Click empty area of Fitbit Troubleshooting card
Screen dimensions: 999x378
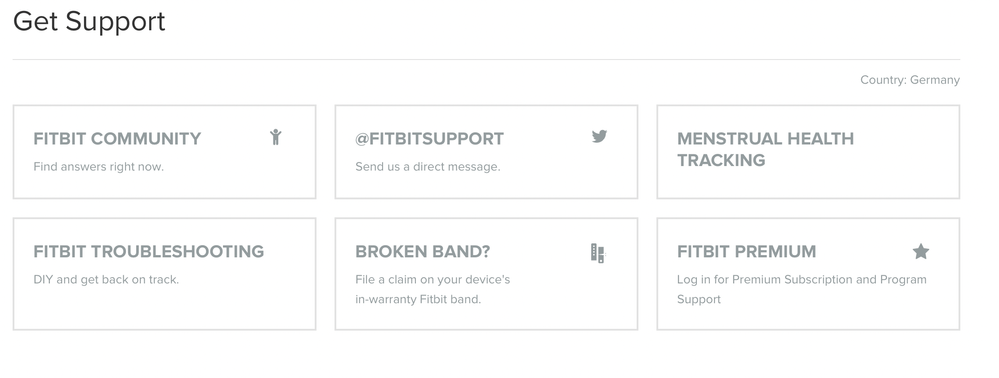[x=164, y=307]
